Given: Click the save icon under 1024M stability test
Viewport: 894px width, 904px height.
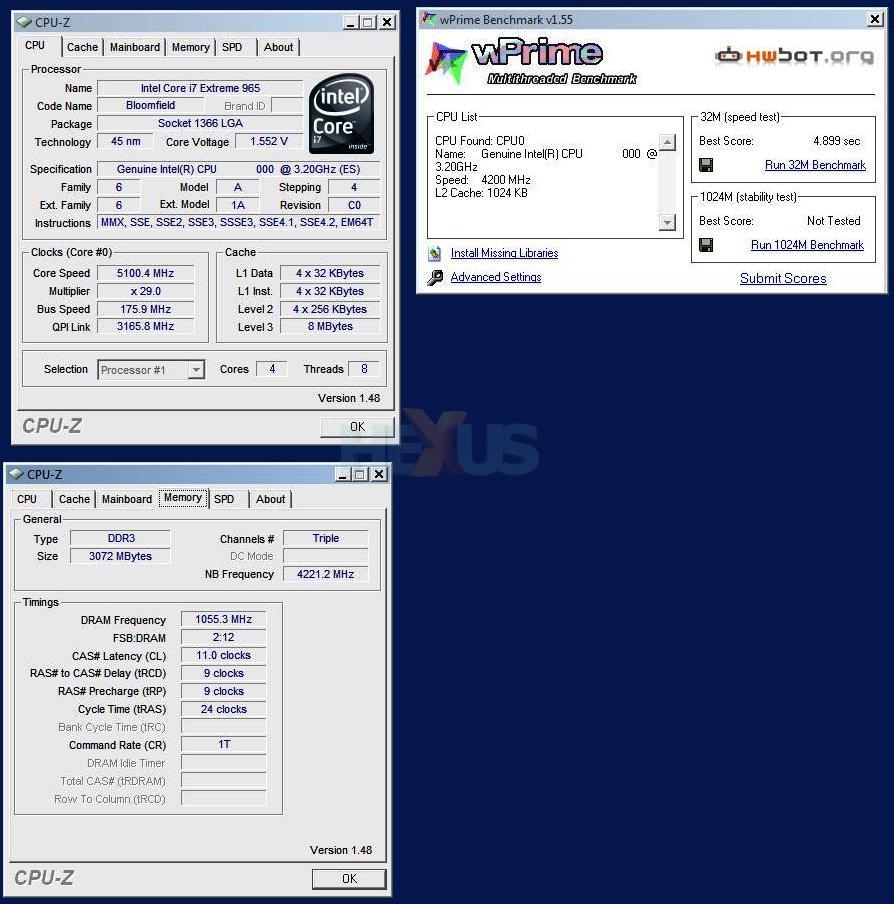Looking at the screenshot, I should [706, 245].
